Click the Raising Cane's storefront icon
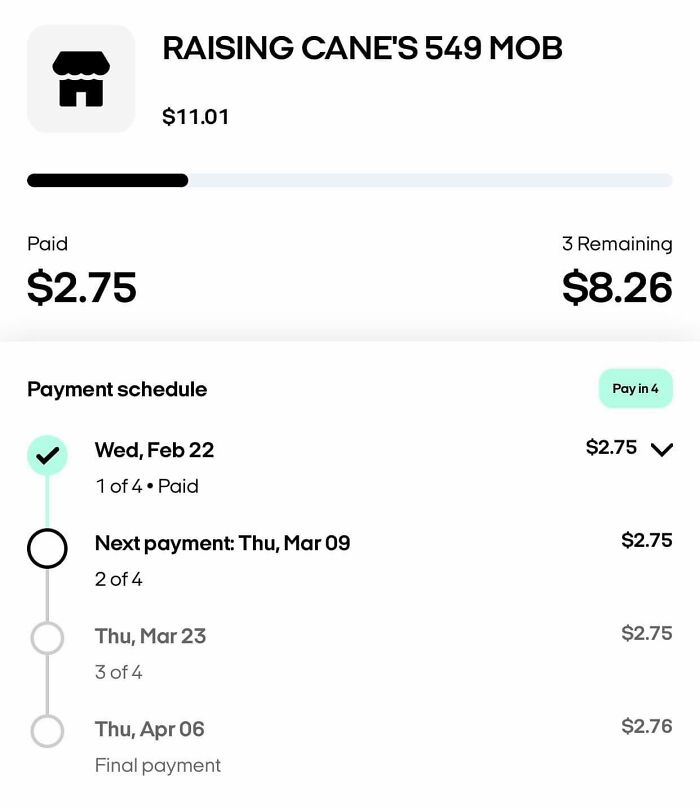The width and height of the screenshot is (700, 809). coord(80,80)
